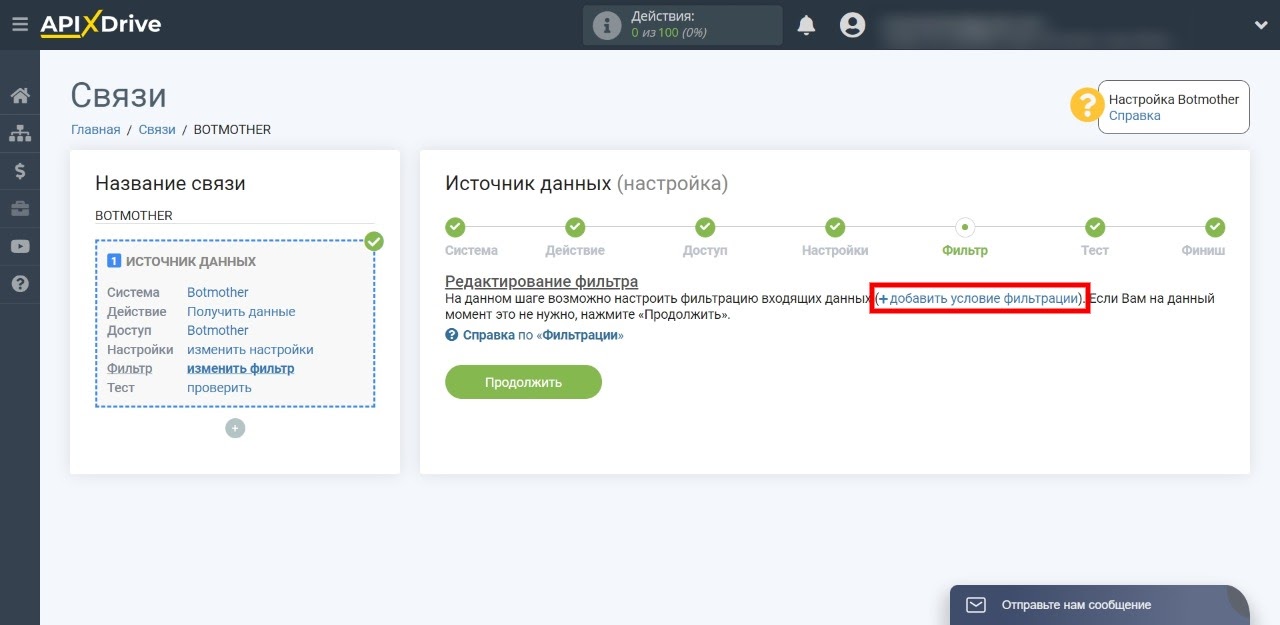Click the data source green checkmark
This screenshot has width=1280, height=625.
pyautogui.click(x=374, y=241)
